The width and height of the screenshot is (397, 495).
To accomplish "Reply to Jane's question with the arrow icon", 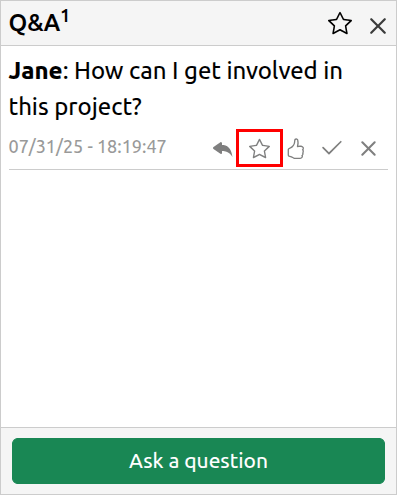I will (222, 149).
